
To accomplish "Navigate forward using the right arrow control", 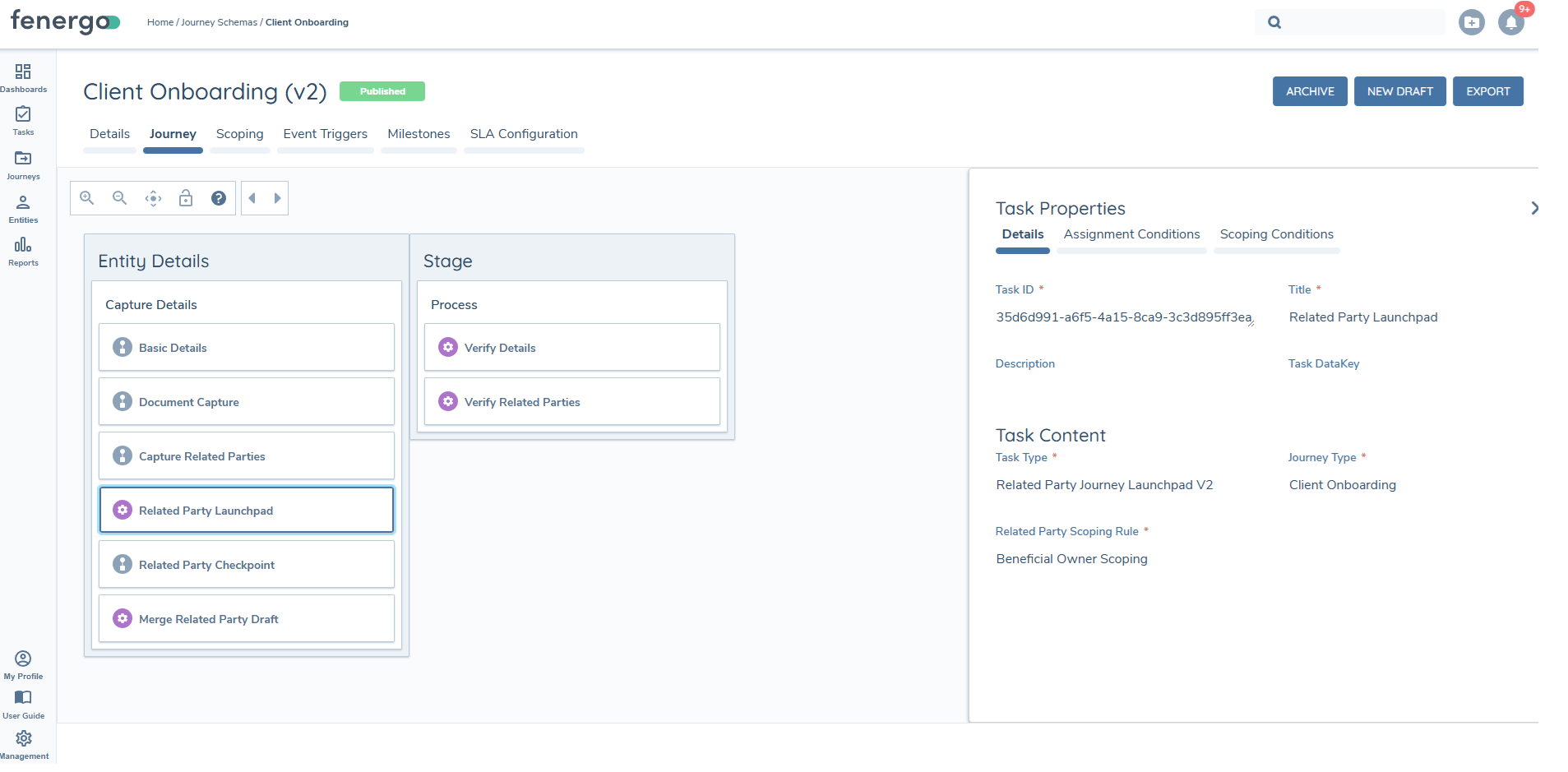I will 277,197.
